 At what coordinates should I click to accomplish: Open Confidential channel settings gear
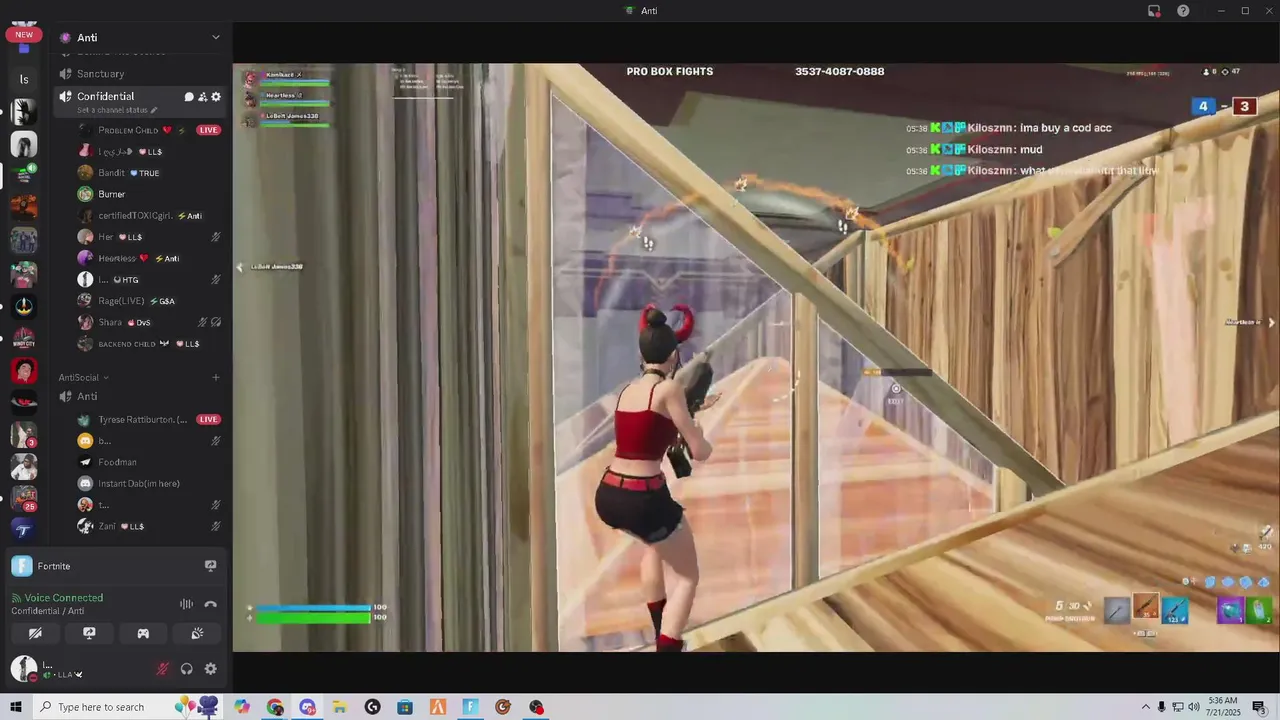click(x=216, y=97)
